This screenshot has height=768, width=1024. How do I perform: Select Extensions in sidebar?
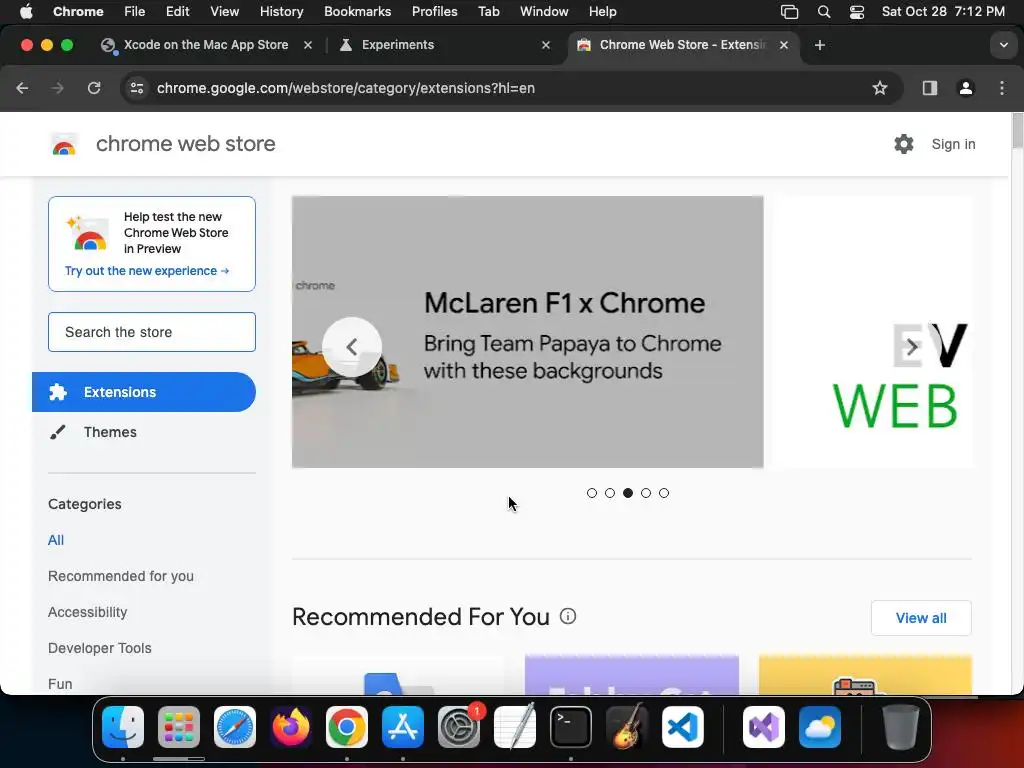pyautogui.click(x=144, y=392)
